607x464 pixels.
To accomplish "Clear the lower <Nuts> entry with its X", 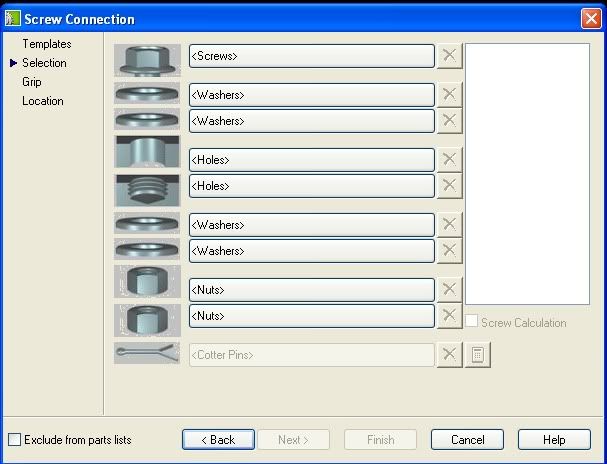I will point(449,316).
